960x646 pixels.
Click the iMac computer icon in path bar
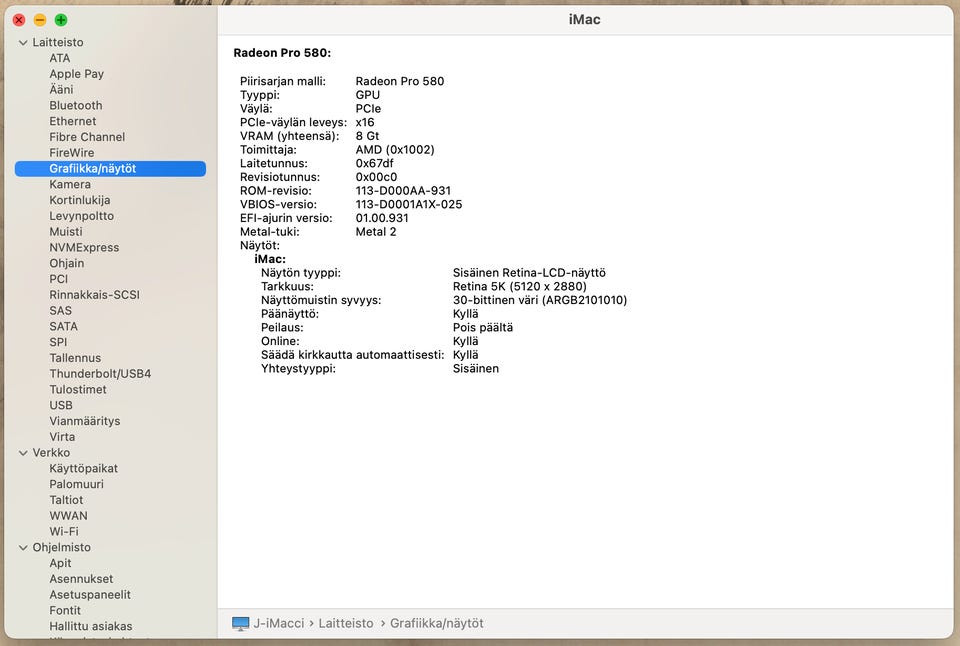tap(241, 623)
